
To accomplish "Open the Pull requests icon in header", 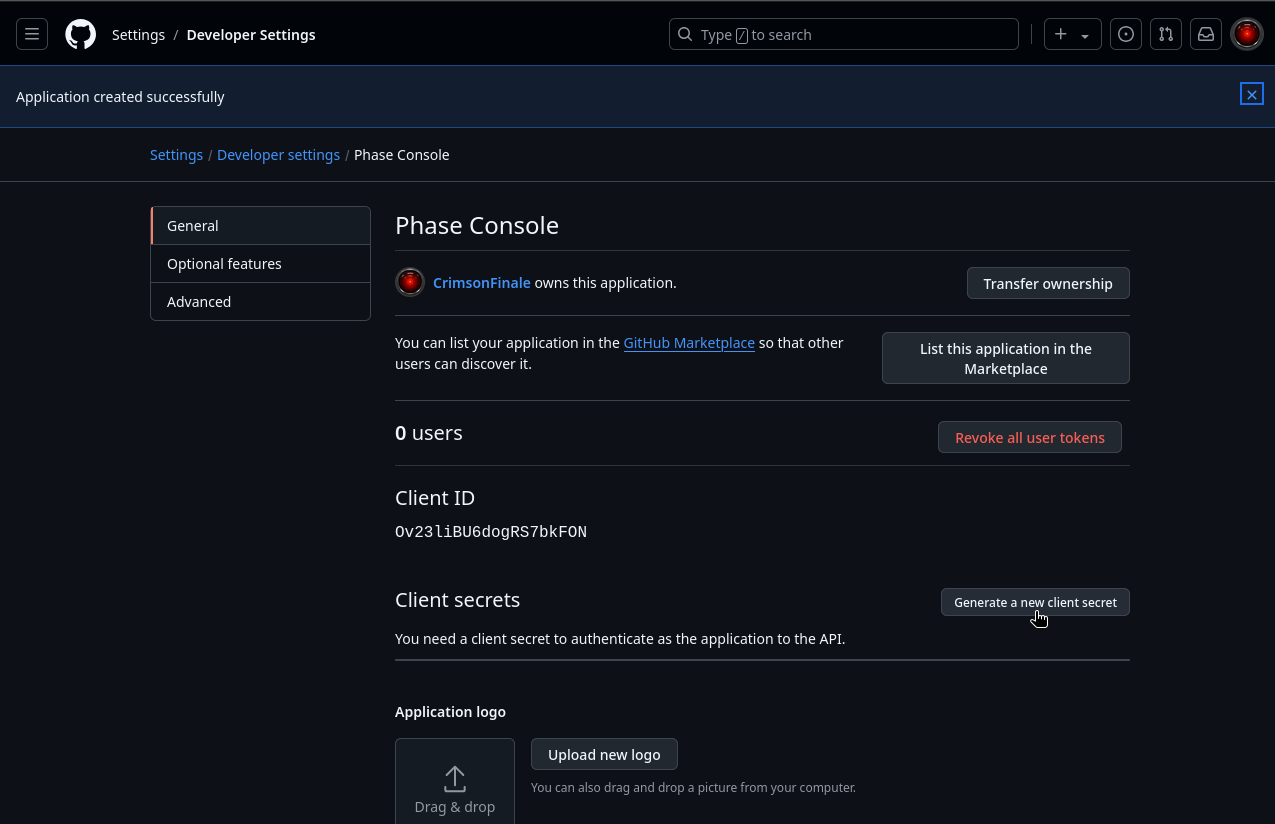I will click(x=1166, y=34).
